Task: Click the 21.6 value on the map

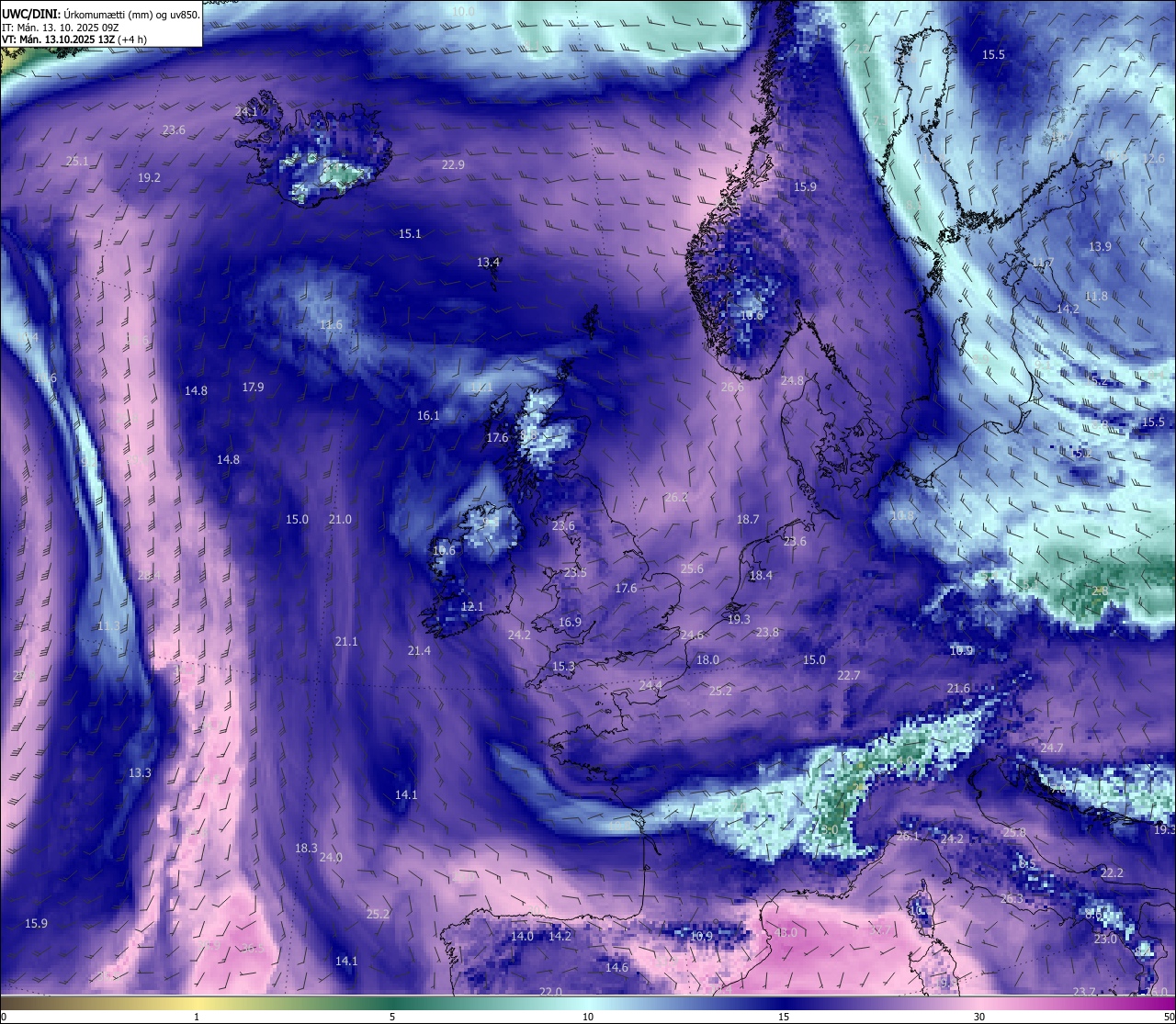Action: [958, 689]
